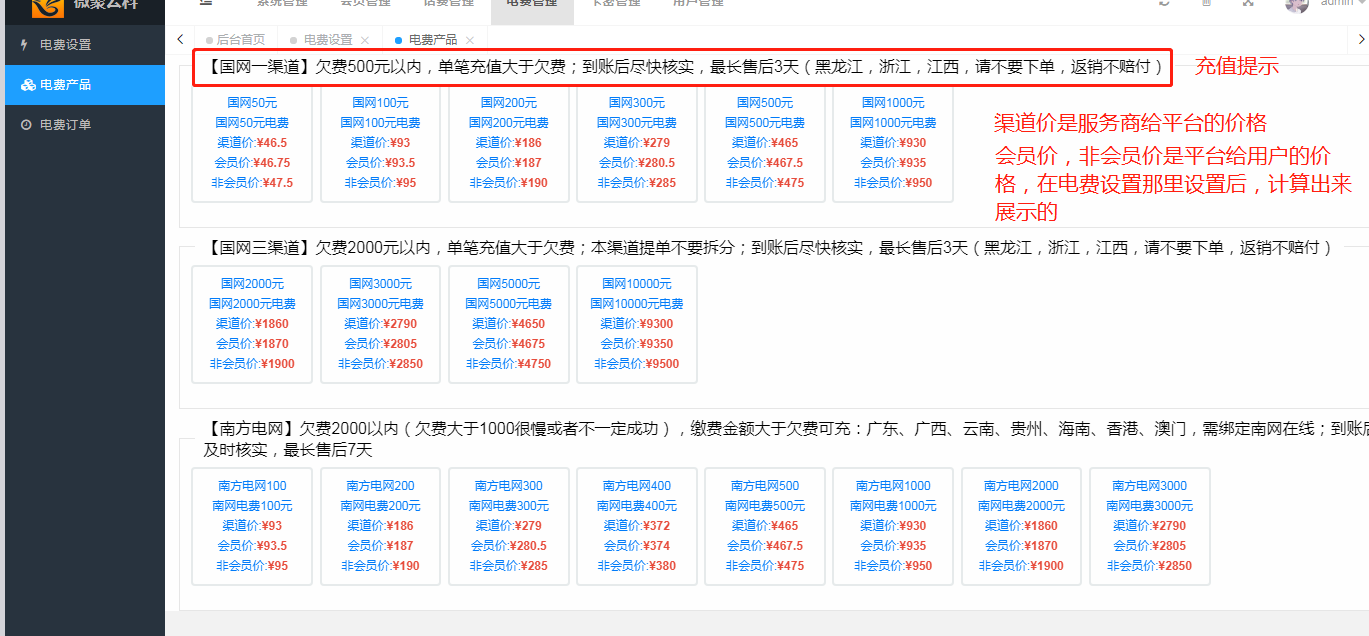Switch to the 后台首页 tab
The height and width of the screenshot is (636, 1369).
pos(235,40)
